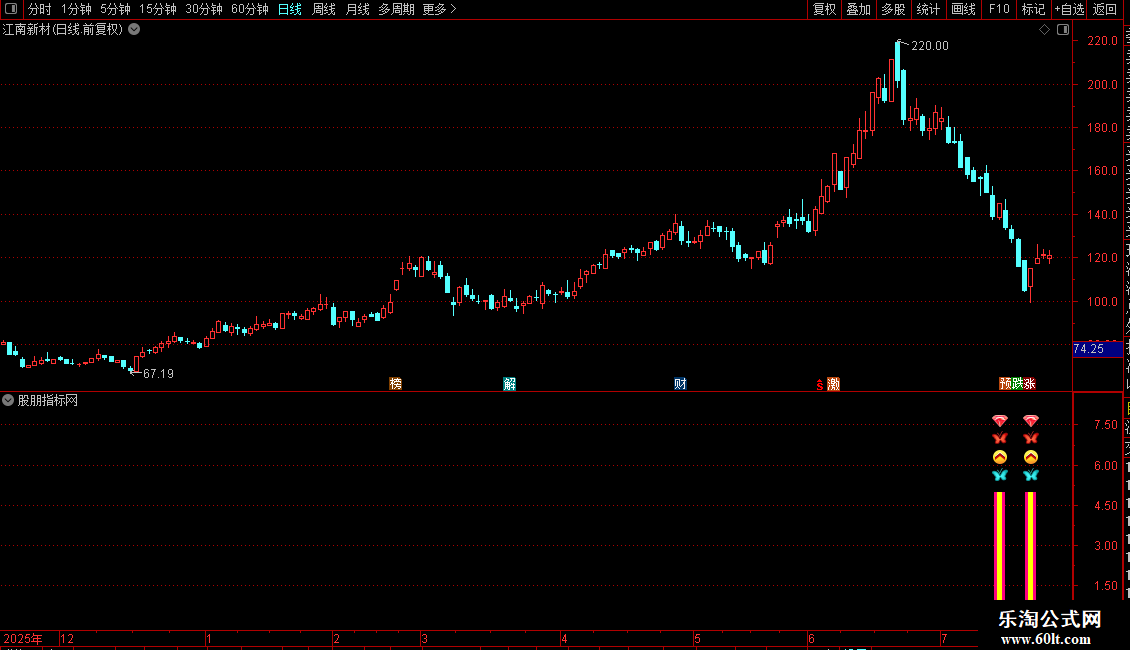
Task: Click the 解 info marker
Action: (510, 383)
